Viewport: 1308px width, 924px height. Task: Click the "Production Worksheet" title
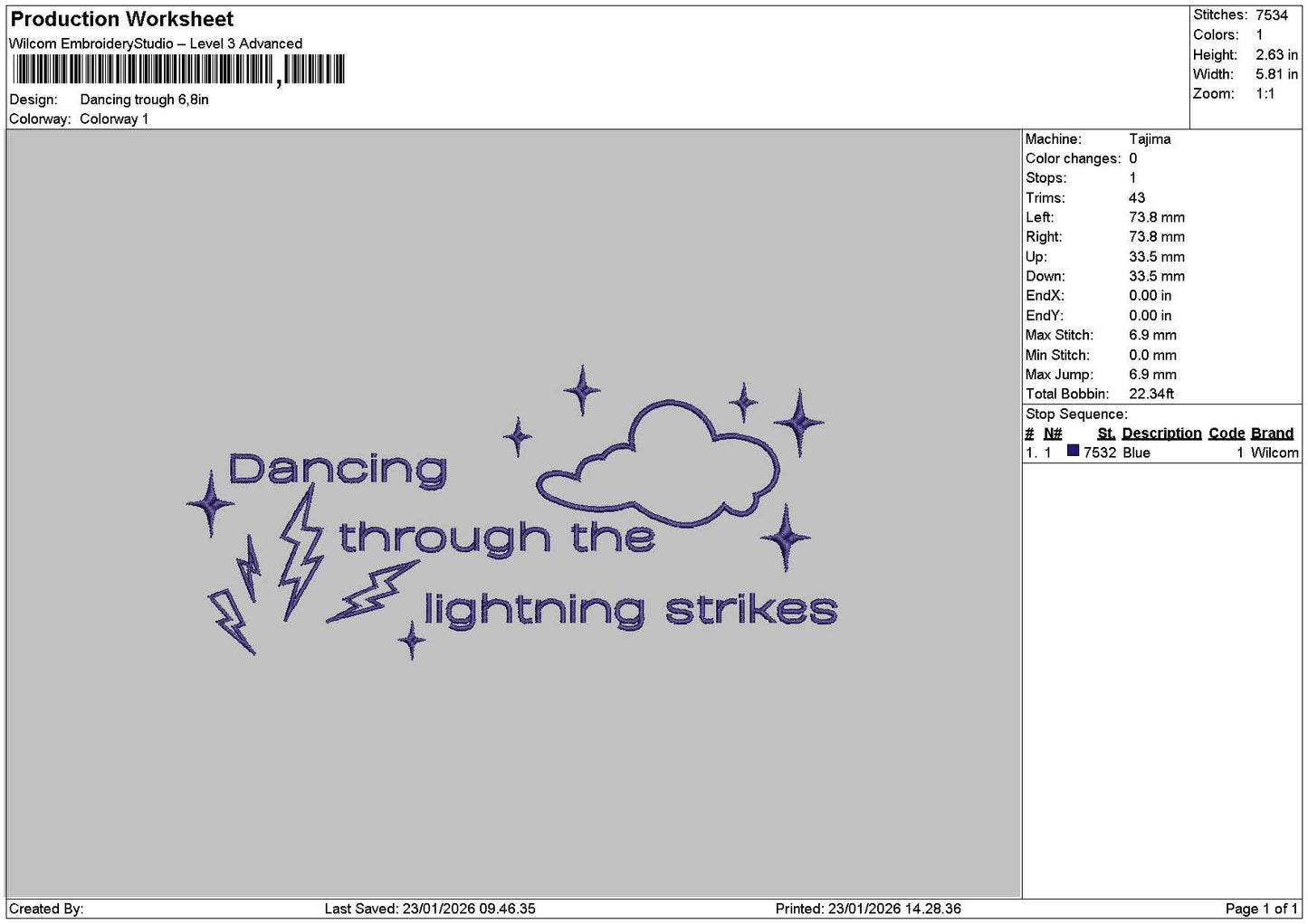tap(121, 19)
